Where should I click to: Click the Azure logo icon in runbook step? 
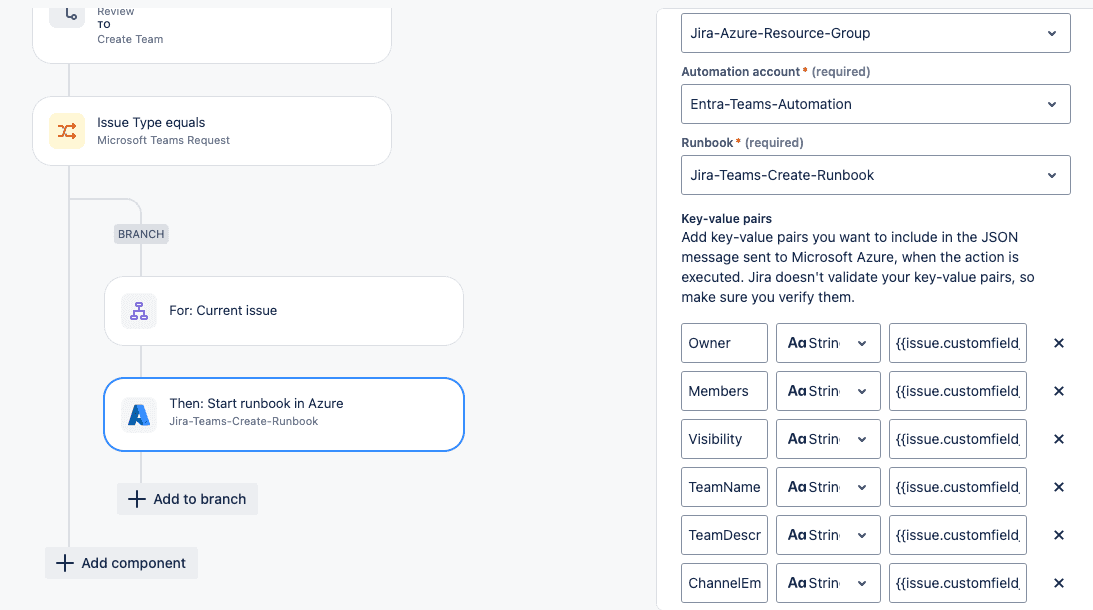(x=139, y=413)
